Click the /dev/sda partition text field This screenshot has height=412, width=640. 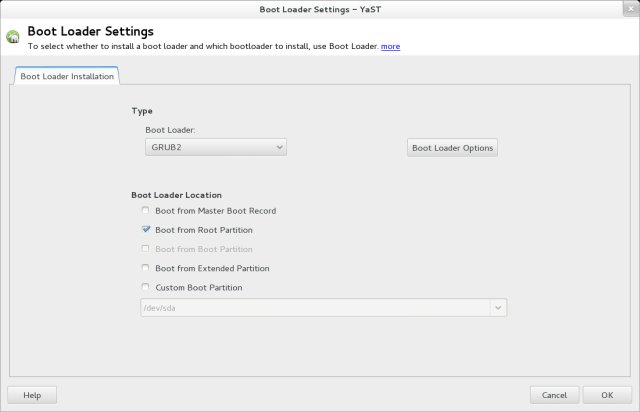[x=313, y=308]
